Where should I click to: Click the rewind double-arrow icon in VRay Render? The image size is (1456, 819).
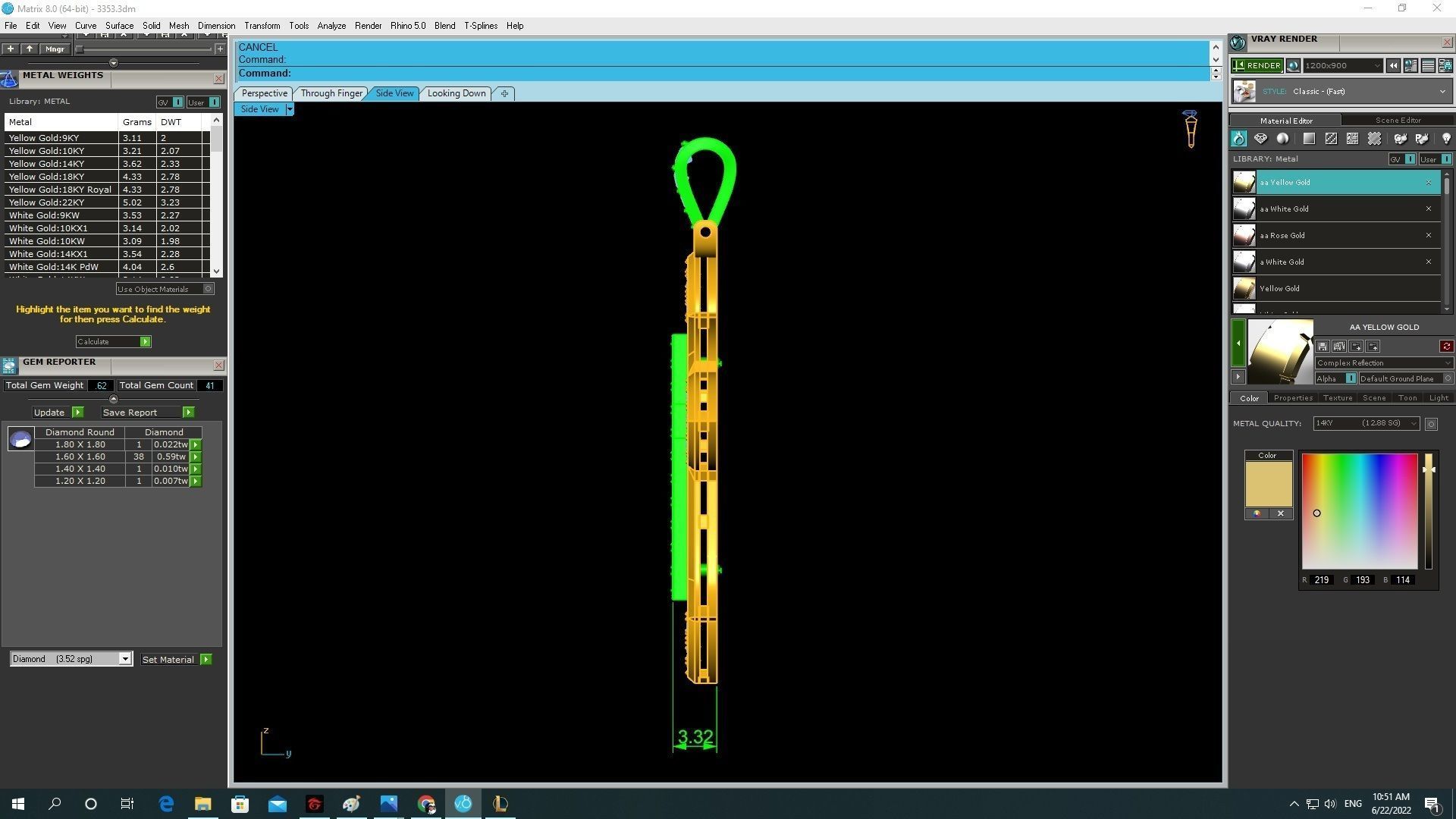click(1393, 66)
